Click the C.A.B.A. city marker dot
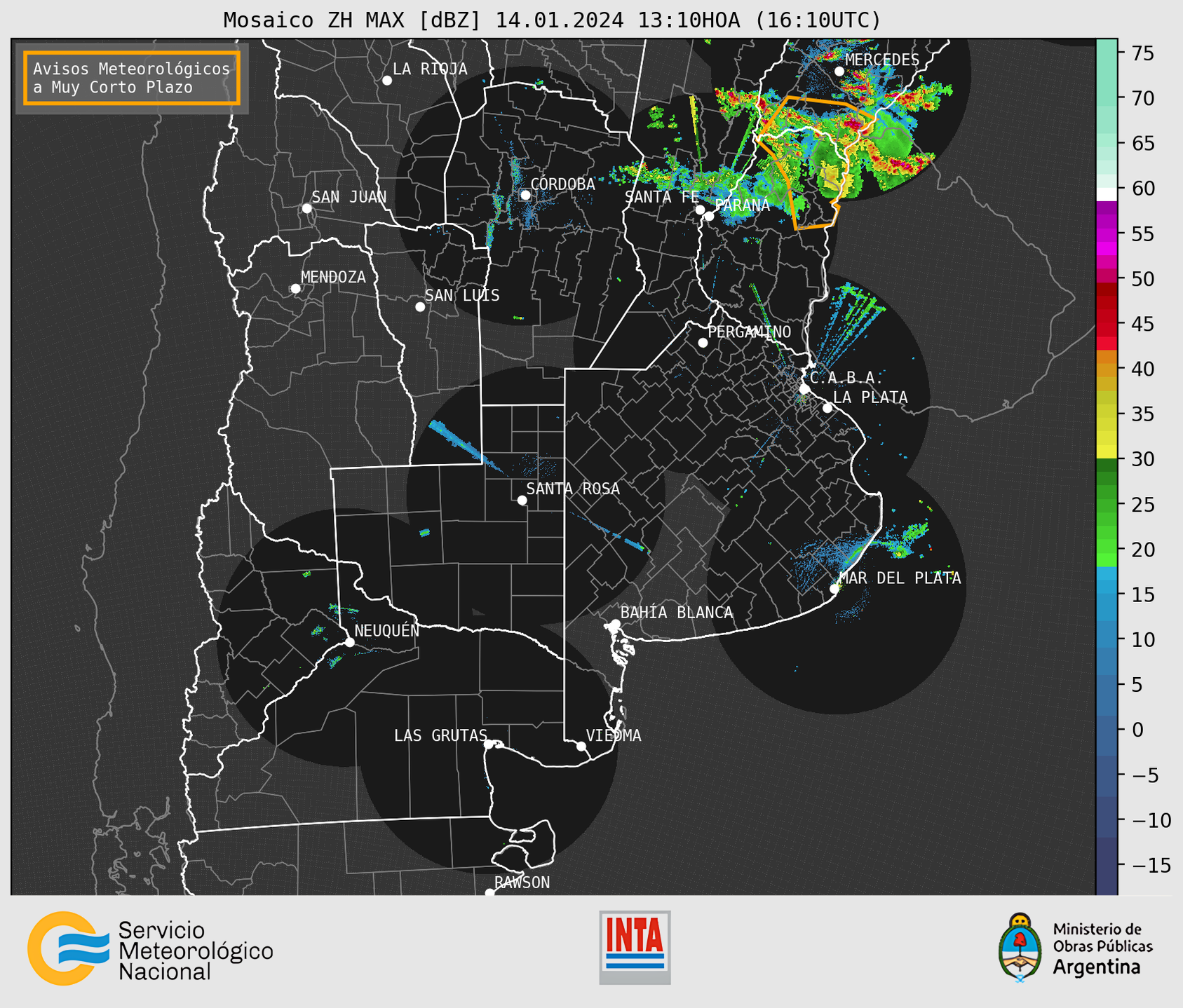The height and width of the screenshot is (1008, 1183). (x=804, y=389)
